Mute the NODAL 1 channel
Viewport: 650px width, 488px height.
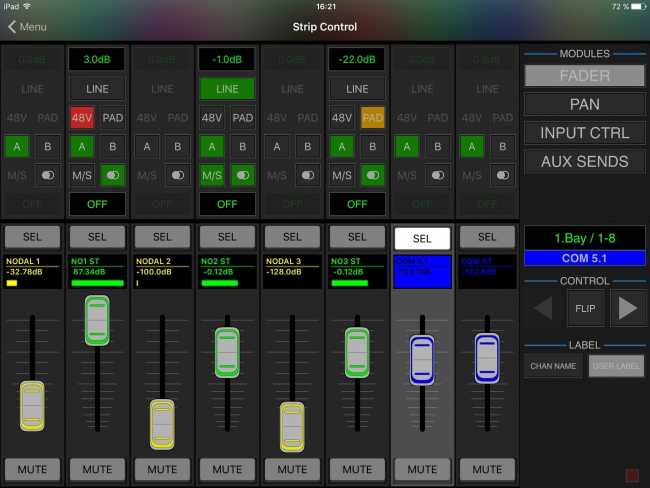click(x=32, y=469)
